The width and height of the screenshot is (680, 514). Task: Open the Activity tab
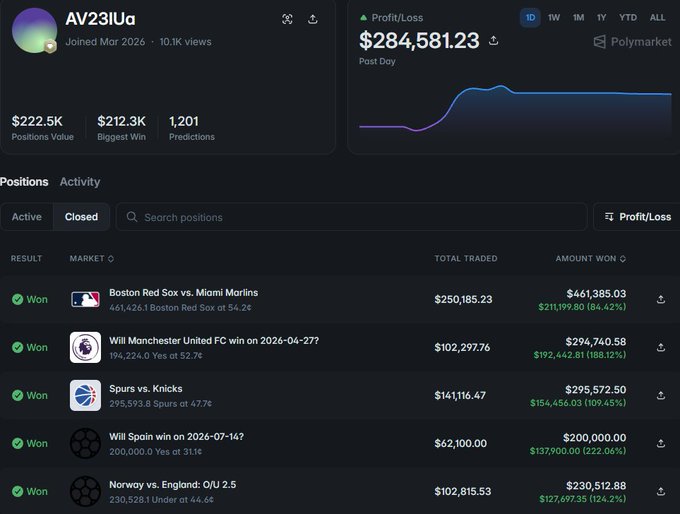pos(80,182)
